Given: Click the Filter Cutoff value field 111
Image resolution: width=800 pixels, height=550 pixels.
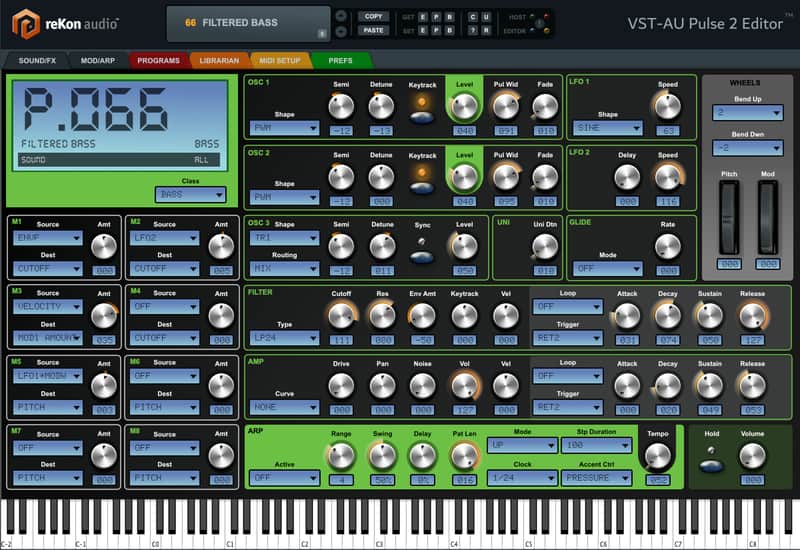Looking at the screenshot, I should [341, 340].
